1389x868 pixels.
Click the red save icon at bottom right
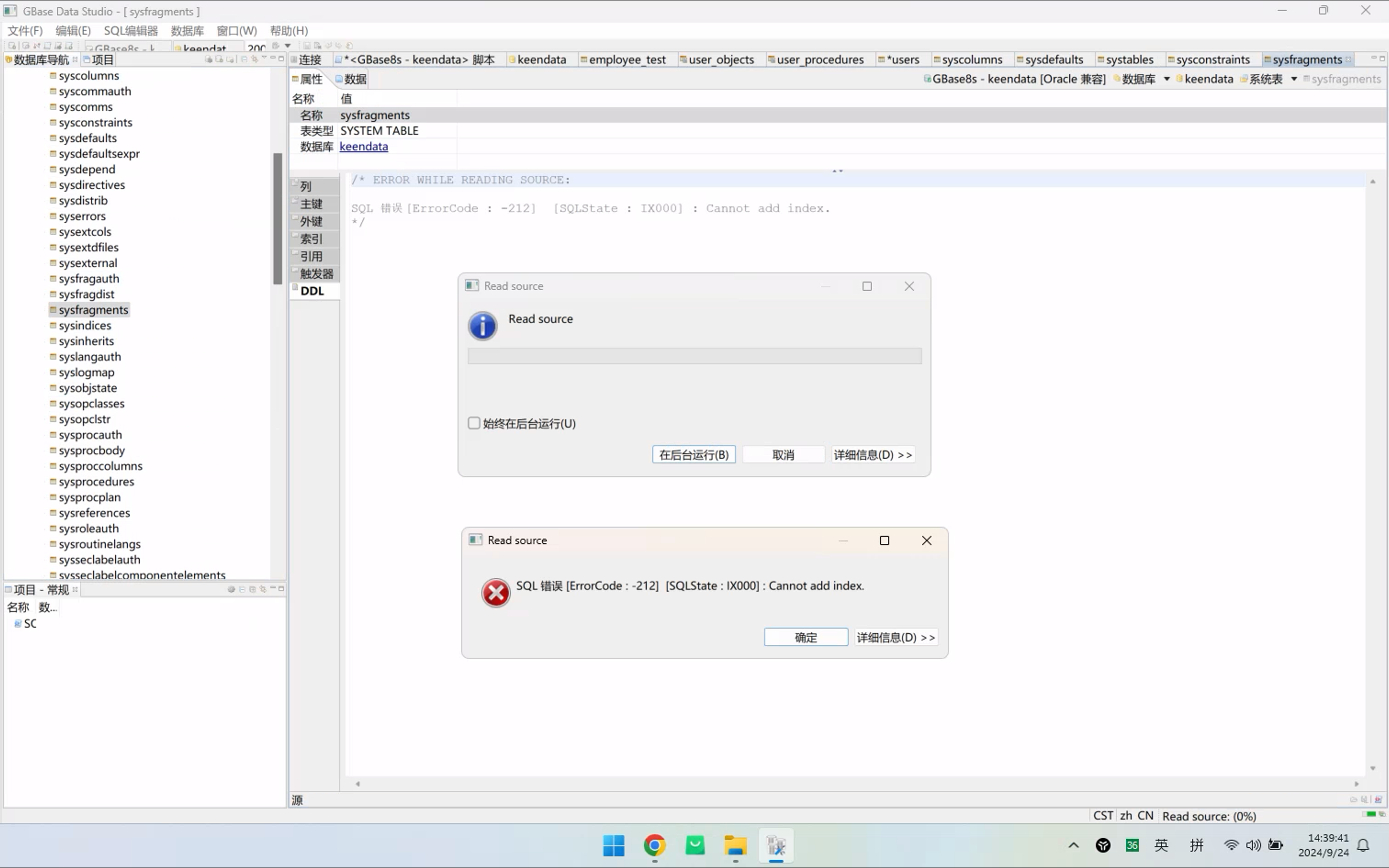(1378, 799)
